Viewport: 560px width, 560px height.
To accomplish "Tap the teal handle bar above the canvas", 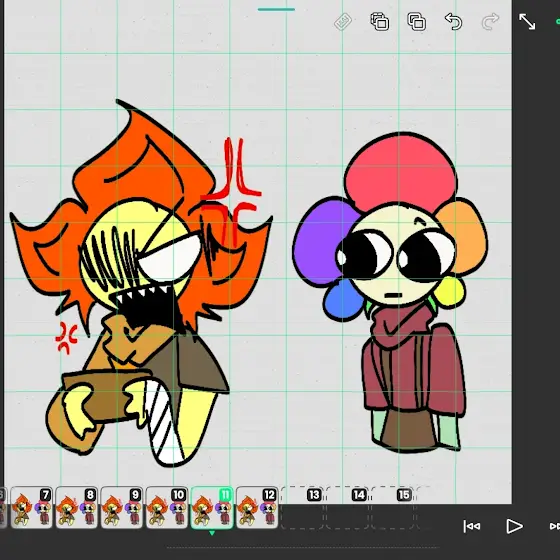I will coord(276,10).
